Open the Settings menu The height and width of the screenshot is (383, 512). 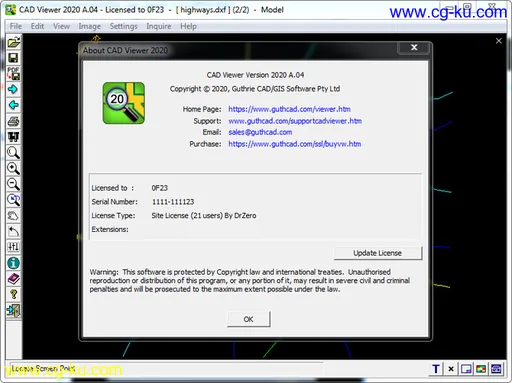[x=123, y=26]
